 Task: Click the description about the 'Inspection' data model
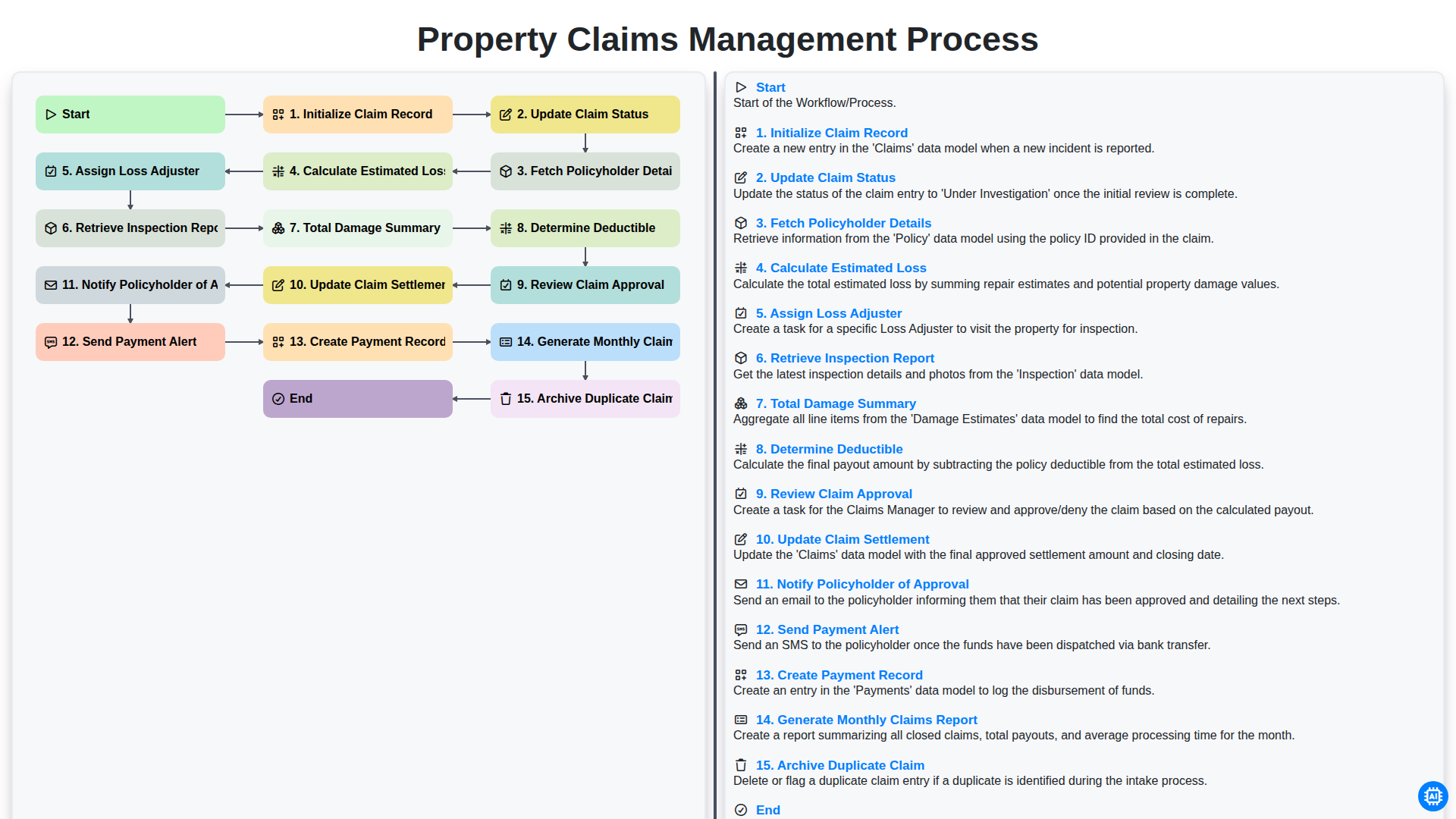(938, 375)
